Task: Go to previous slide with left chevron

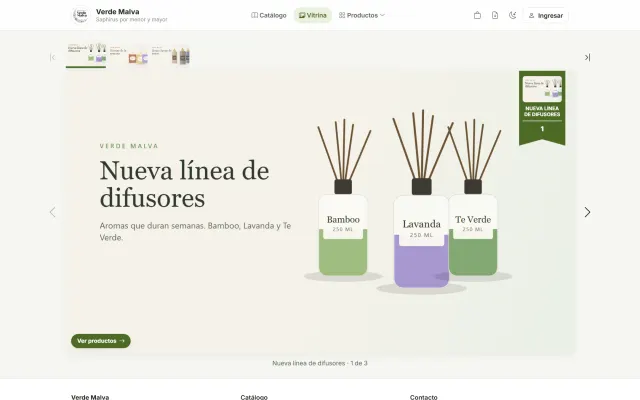Action: click(52, 212)
